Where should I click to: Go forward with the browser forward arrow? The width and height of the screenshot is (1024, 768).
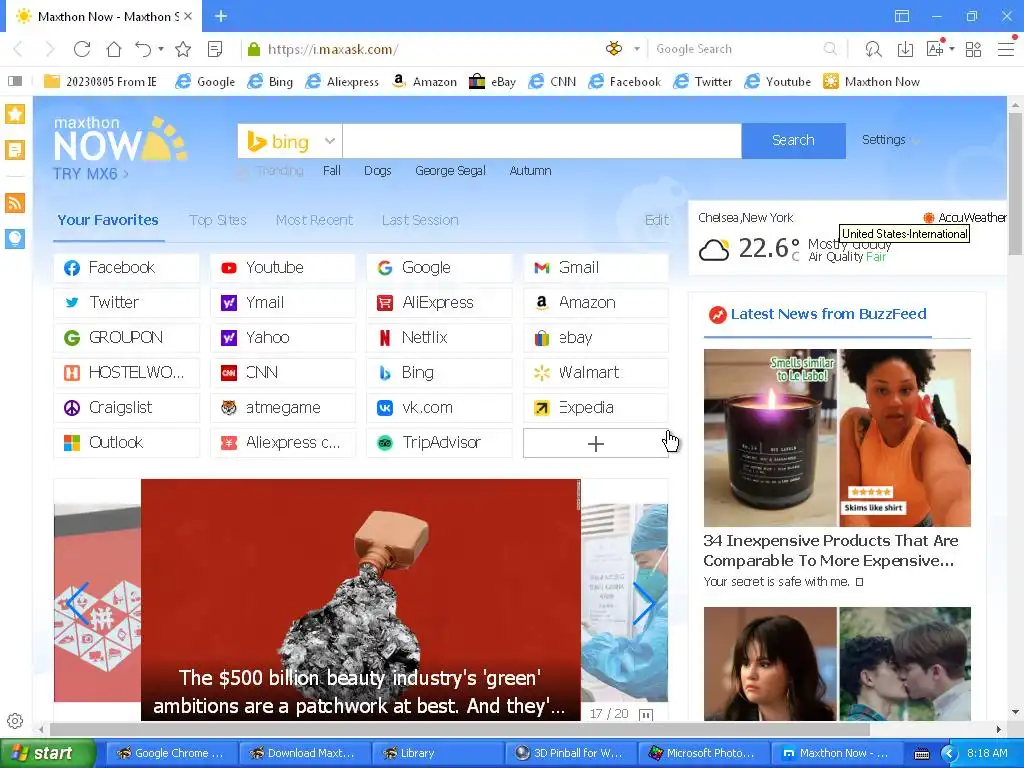(x=50, y=49)
